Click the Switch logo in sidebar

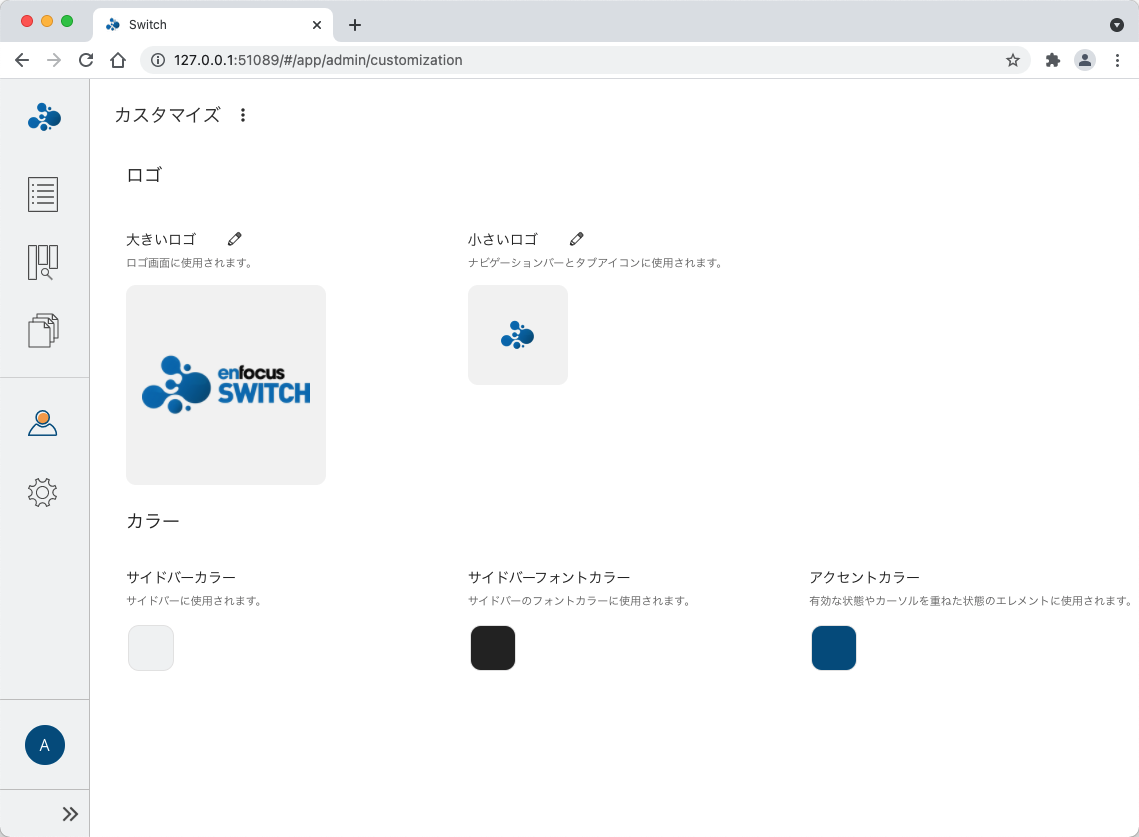[44, 117]
